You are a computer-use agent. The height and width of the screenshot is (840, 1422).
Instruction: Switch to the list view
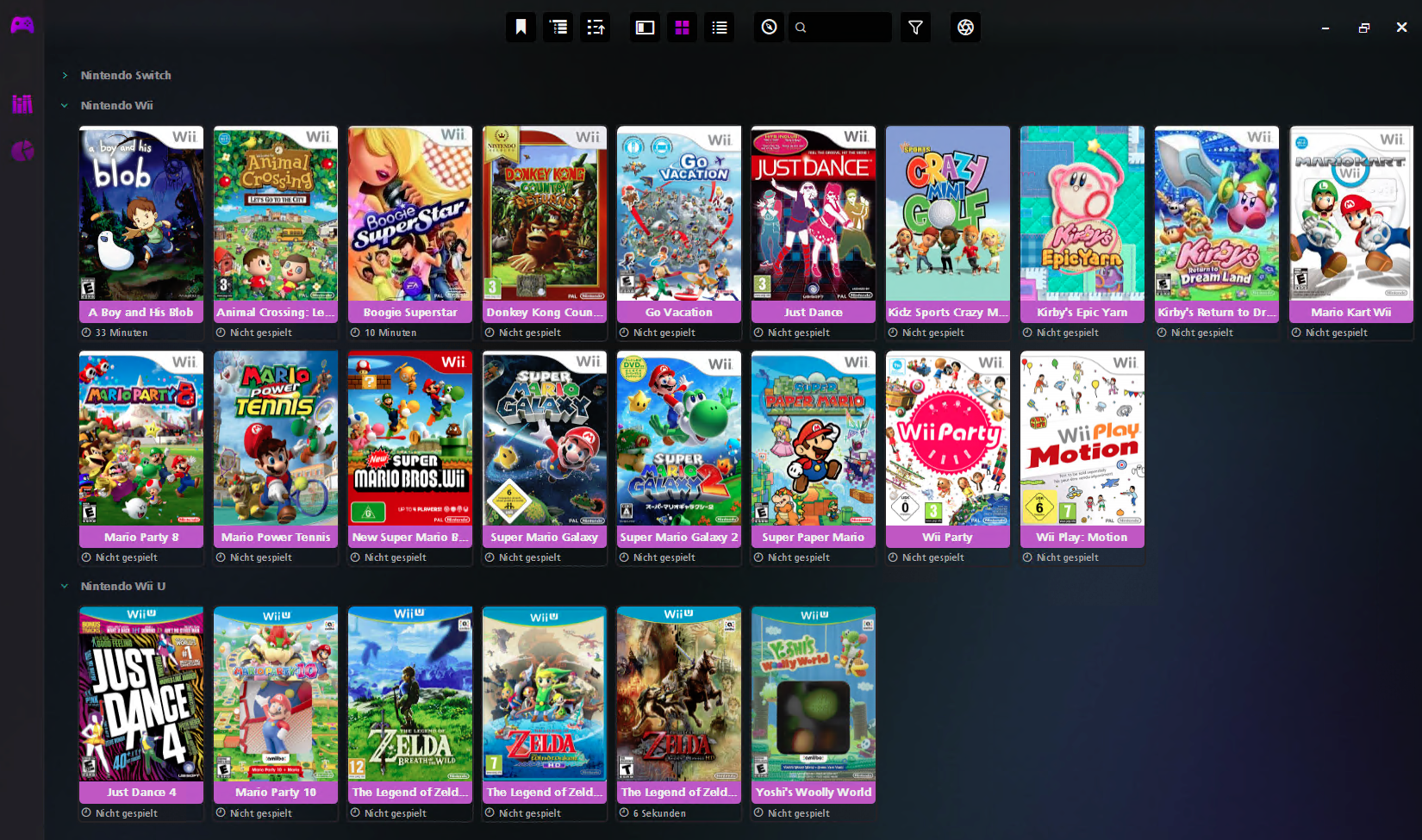pos(720,28)
